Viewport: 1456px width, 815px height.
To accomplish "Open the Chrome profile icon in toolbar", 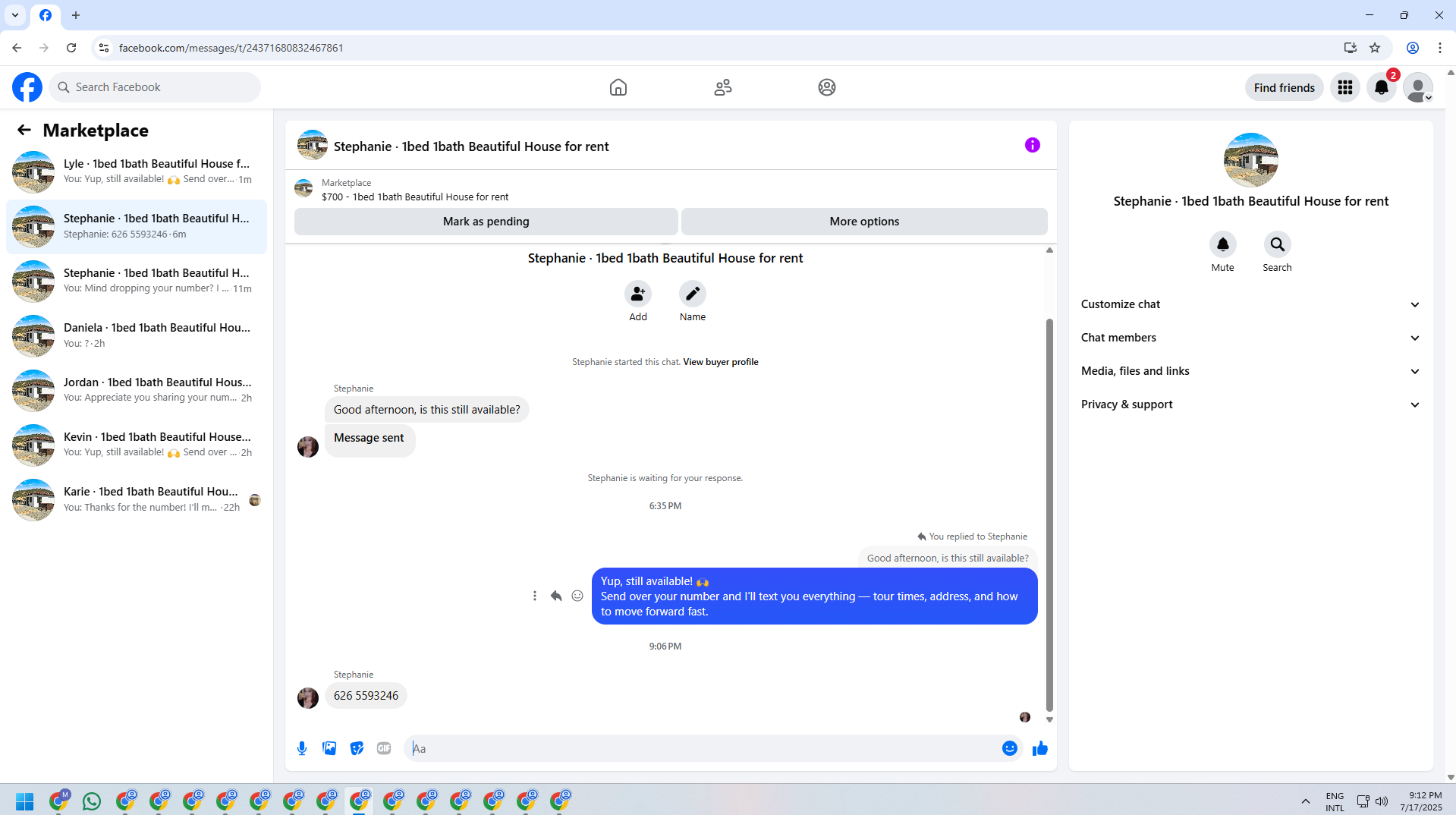I will [x=1413, y=48].
